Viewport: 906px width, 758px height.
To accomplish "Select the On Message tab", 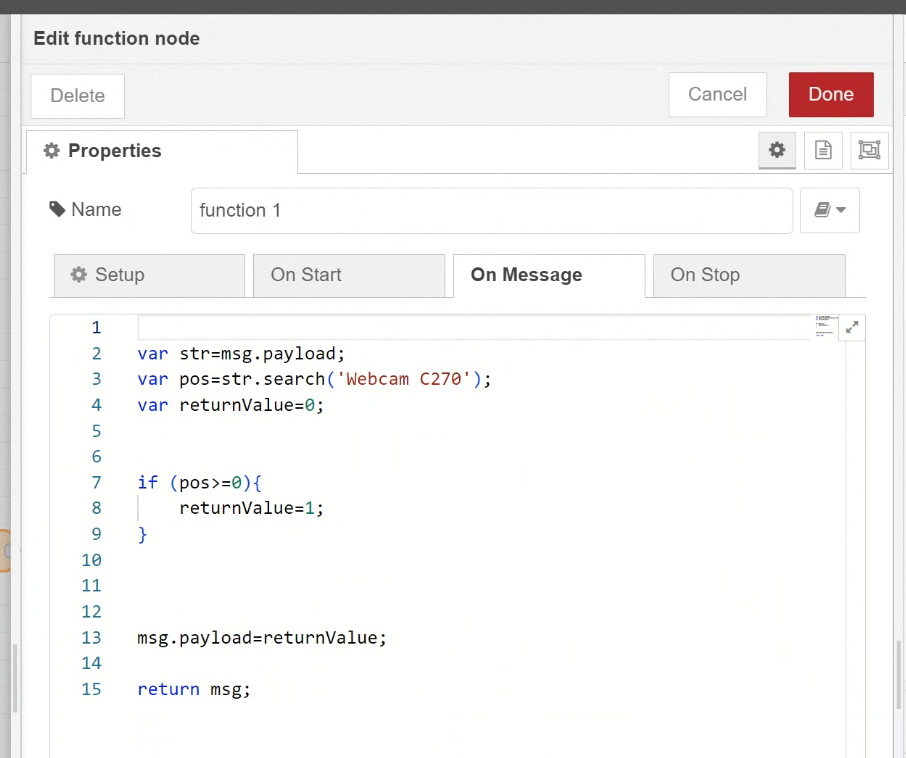I will 549,276.
